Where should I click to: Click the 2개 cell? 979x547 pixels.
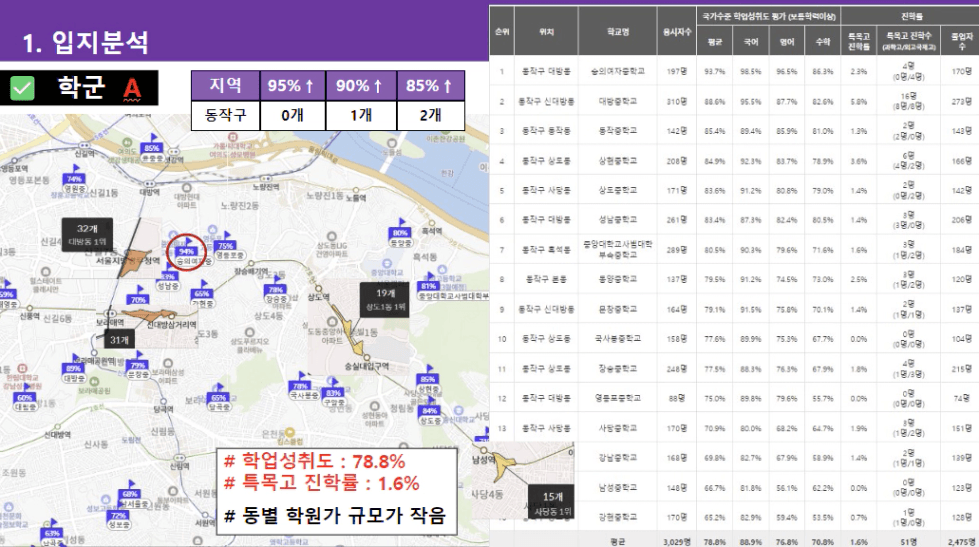(x=430, y=116)
